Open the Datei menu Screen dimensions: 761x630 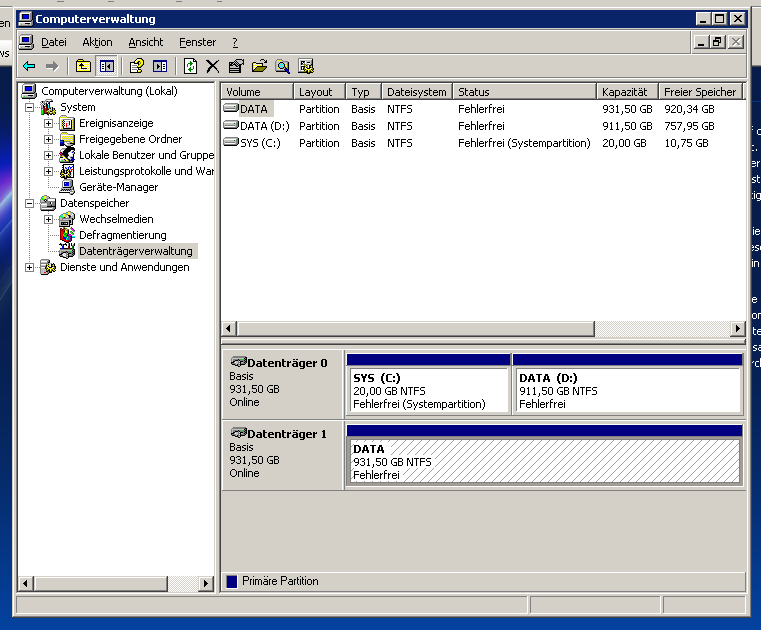tap(54, 43)
